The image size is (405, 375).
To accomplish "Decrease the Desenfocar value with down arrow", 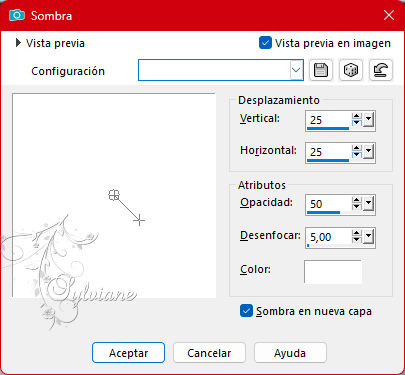I will [357, 240].
